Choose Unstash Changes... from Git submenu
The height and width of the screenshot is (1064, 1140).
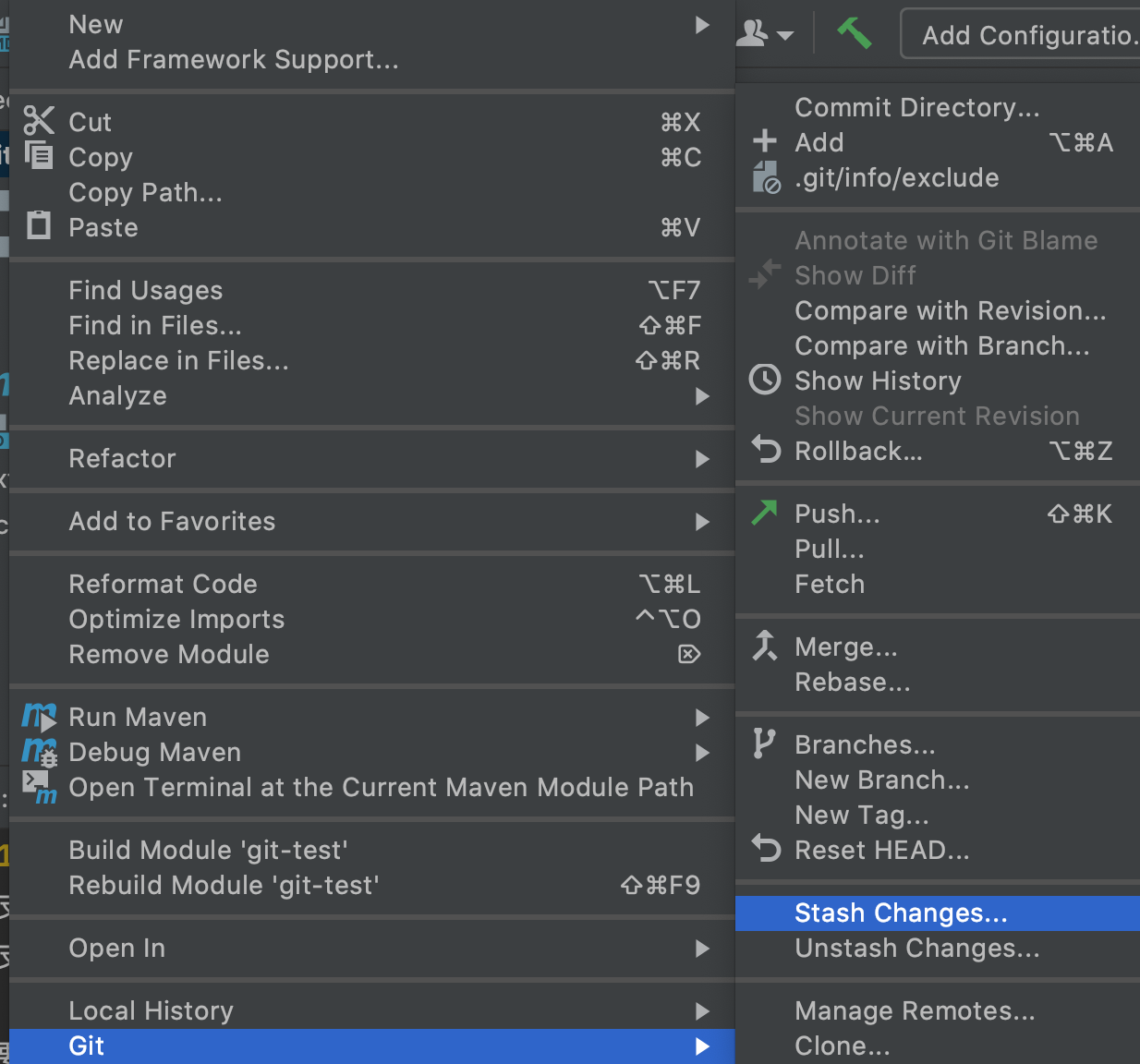click(917, 949)
